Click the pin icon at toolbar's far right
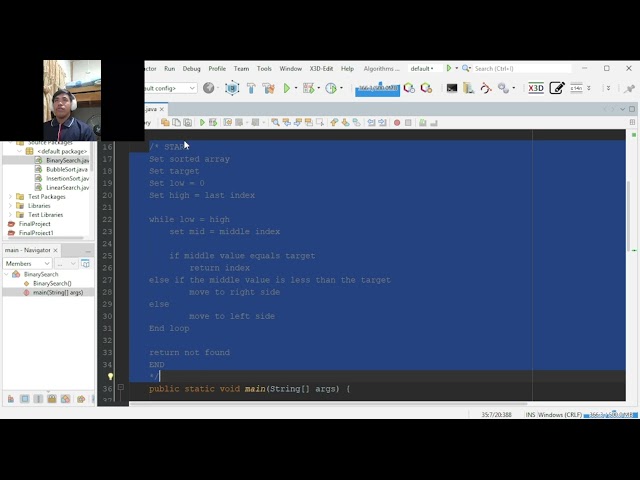Image resolution: width=640 pixels, height=480 pixels. click(629, 88)
